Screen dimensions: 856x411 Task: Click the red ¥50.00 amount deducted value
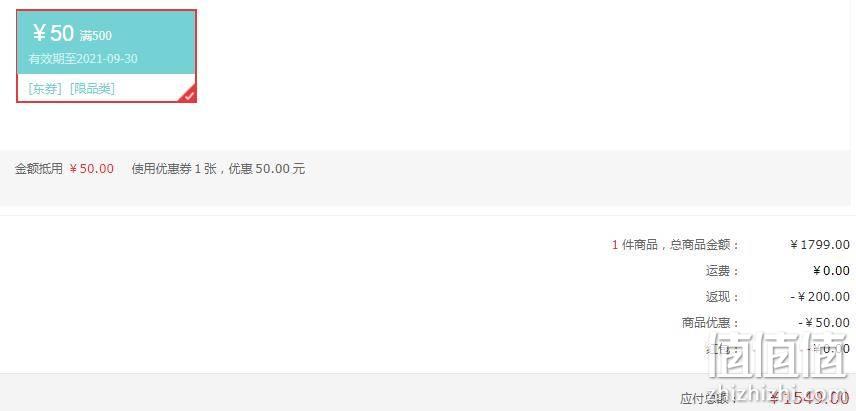click(92, 169)
